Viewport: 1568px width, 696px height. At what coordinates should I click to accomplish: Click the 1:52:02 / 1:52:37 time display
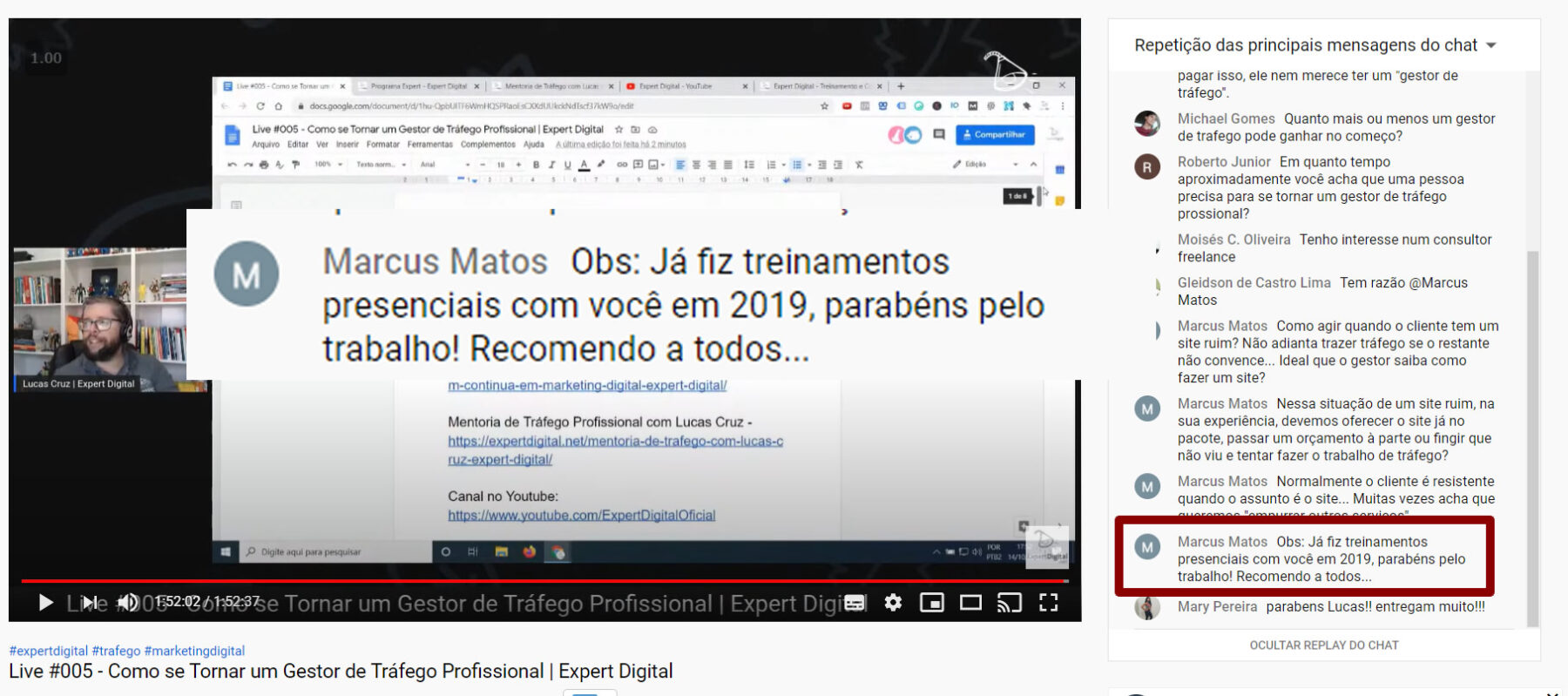(x=207, y=602)
